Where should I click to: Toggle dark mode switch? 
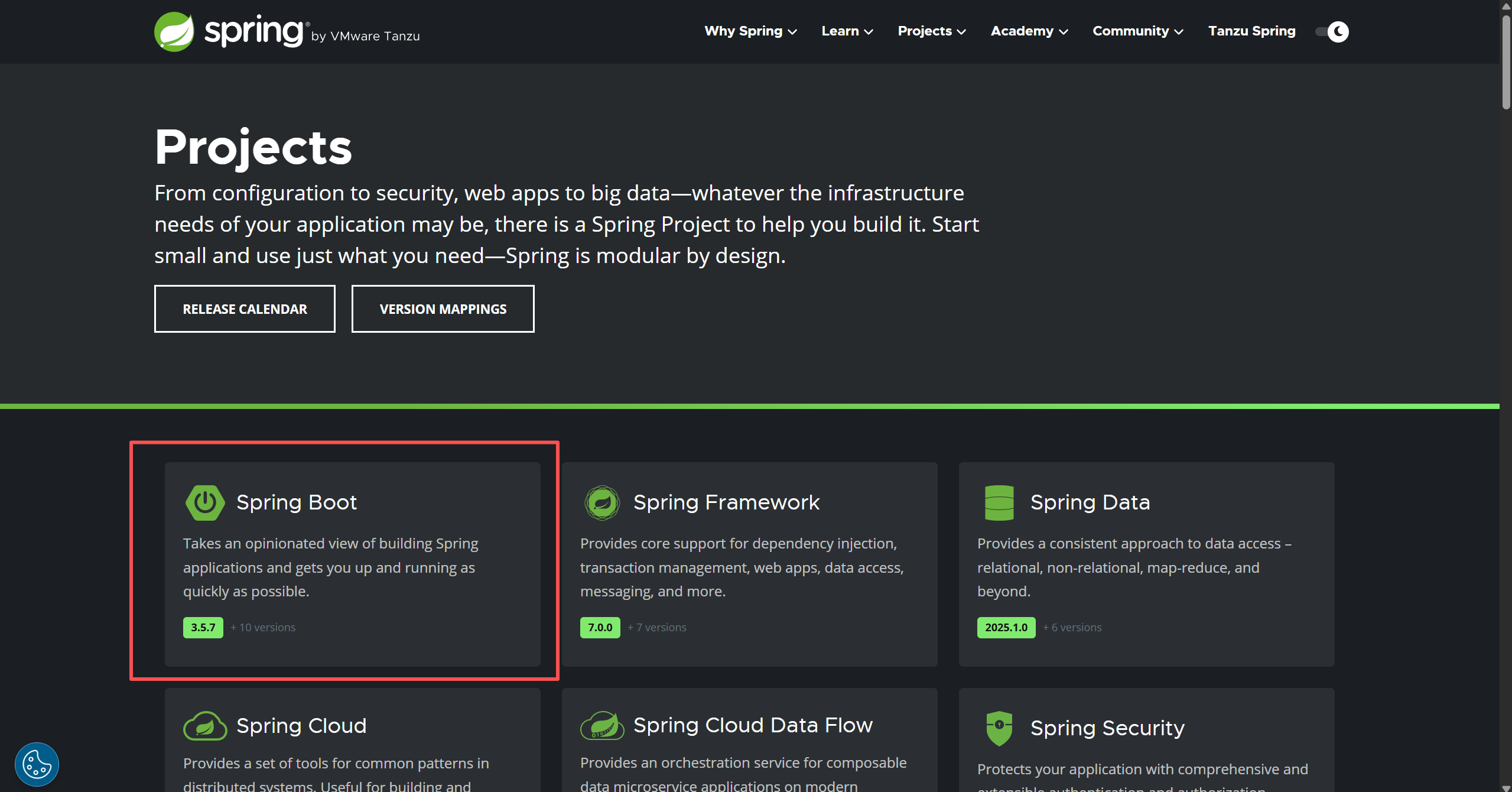pyautogui.click(x=1333, y=32)
